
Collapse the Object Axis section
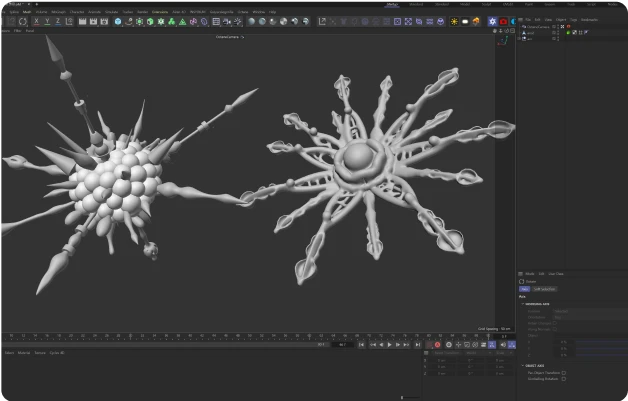(x=523, y=365)
